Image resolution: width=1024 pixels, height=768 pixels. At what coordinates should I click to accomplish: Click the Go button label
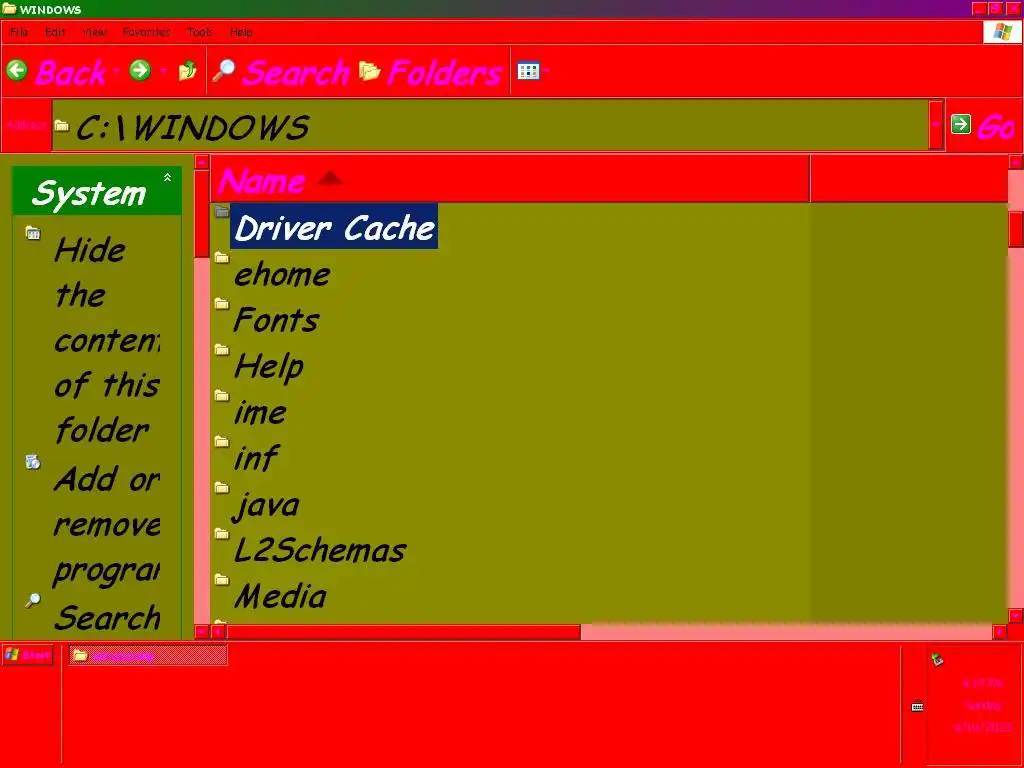click(996, 127)
